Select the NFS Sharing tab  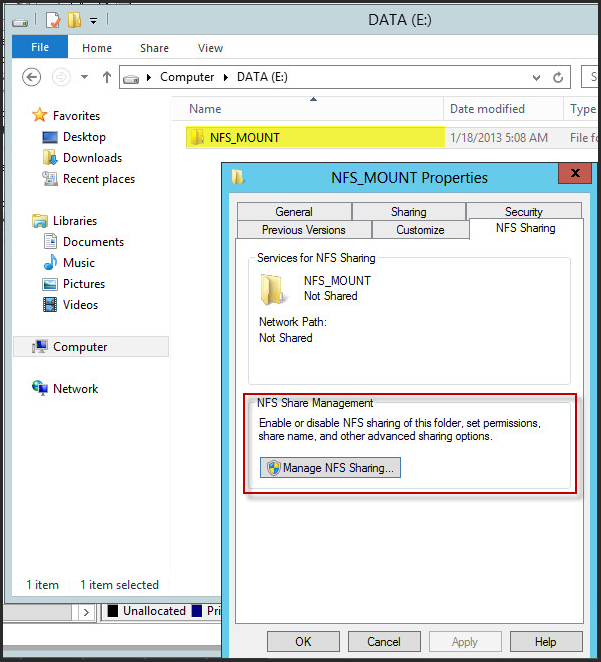point(526,228)
